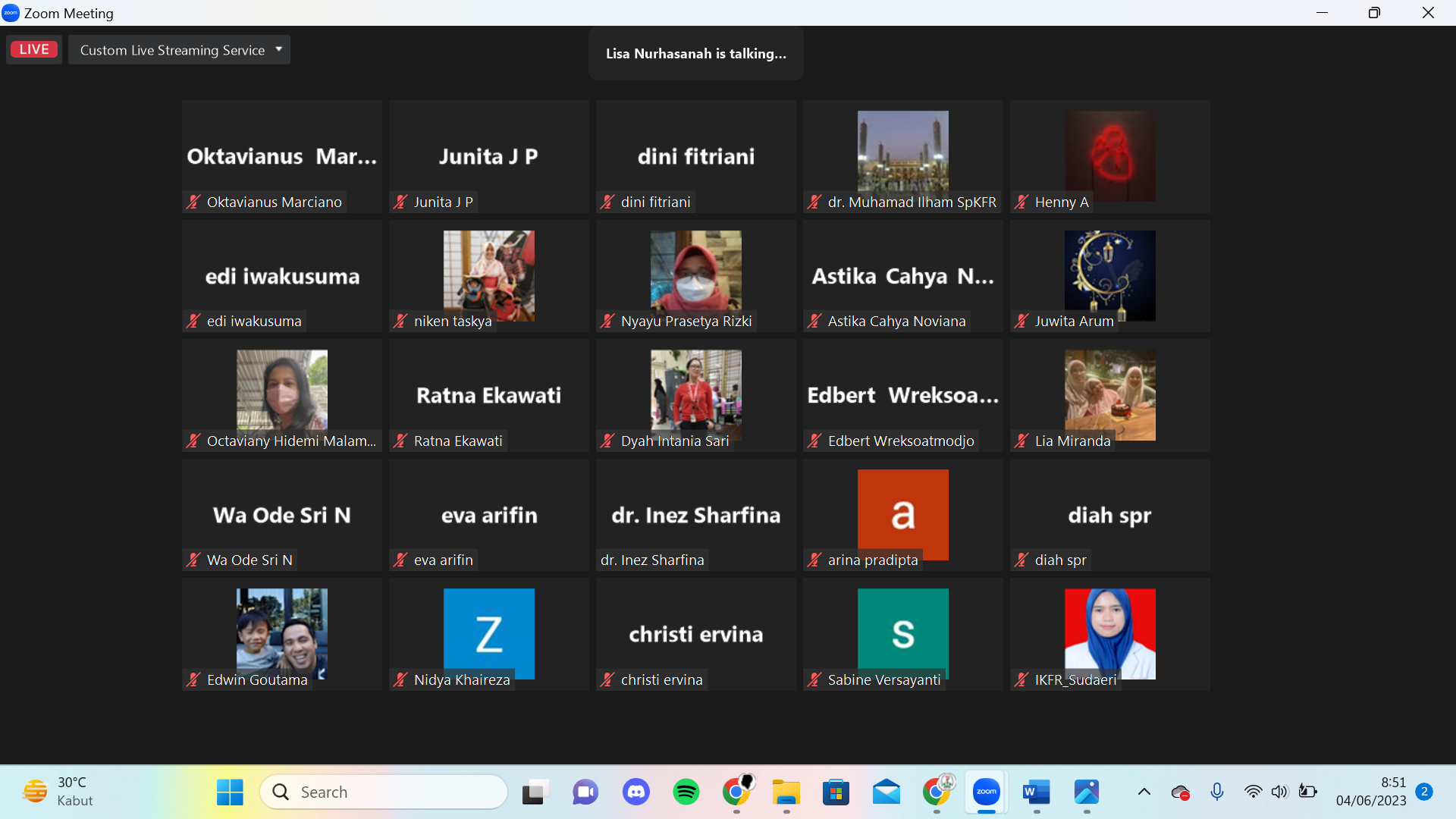Toggle the system tray microphone icon
The image size is (1456, 819).
pyautogui.click(x=1217, y=792)
